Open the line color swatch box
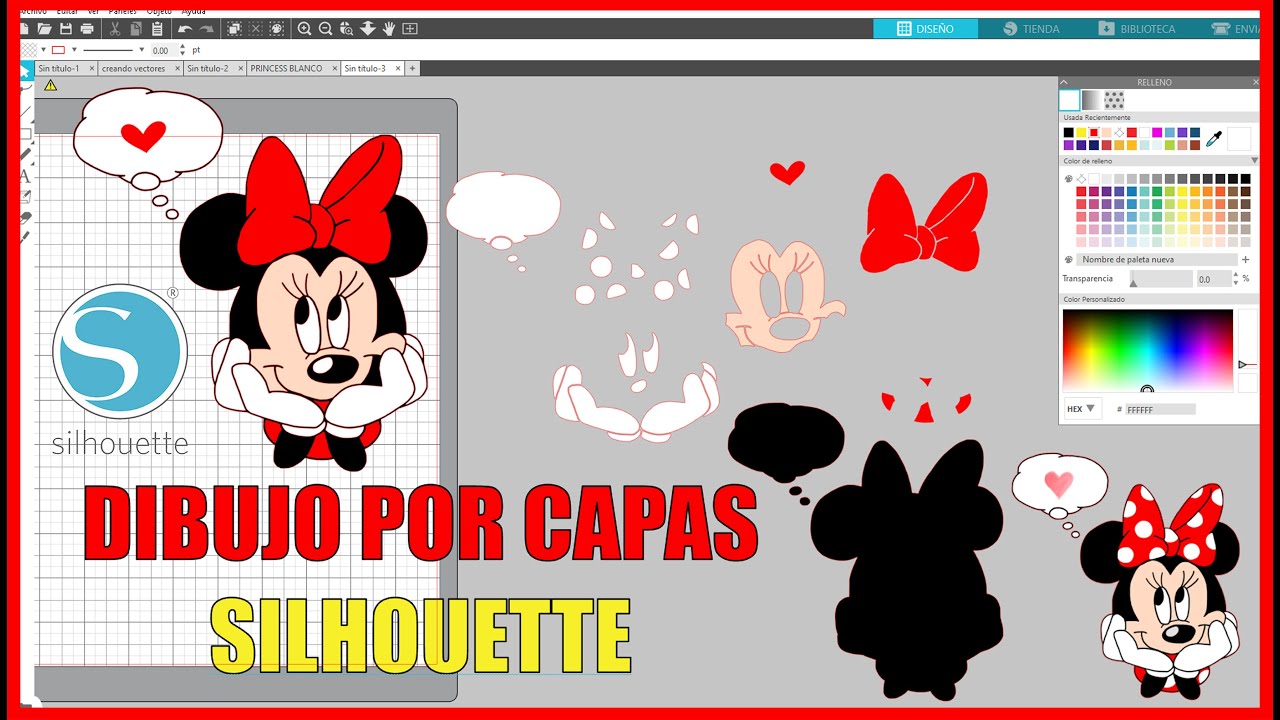 59,50
